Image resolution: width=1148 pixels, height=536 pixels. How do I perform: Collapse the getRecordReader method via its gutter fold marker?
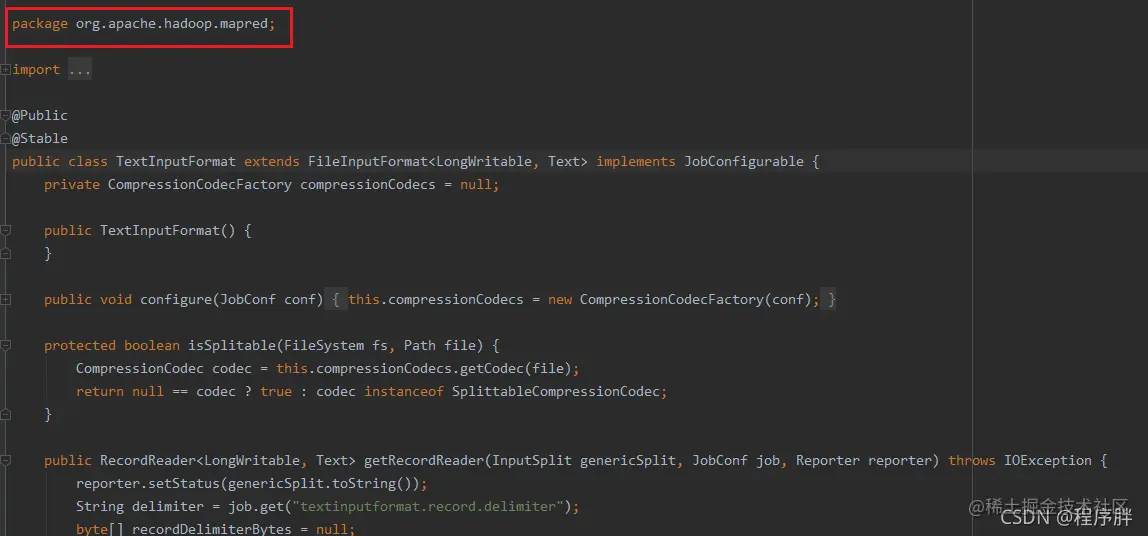pyautogui.click(x=5, y=461)
